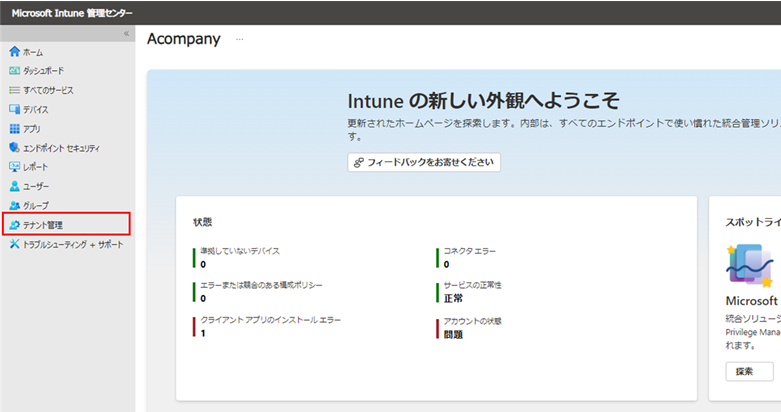Open the ellipsis menu beside Acompany
Screen dimensions: 781x412
coord(240,39)
